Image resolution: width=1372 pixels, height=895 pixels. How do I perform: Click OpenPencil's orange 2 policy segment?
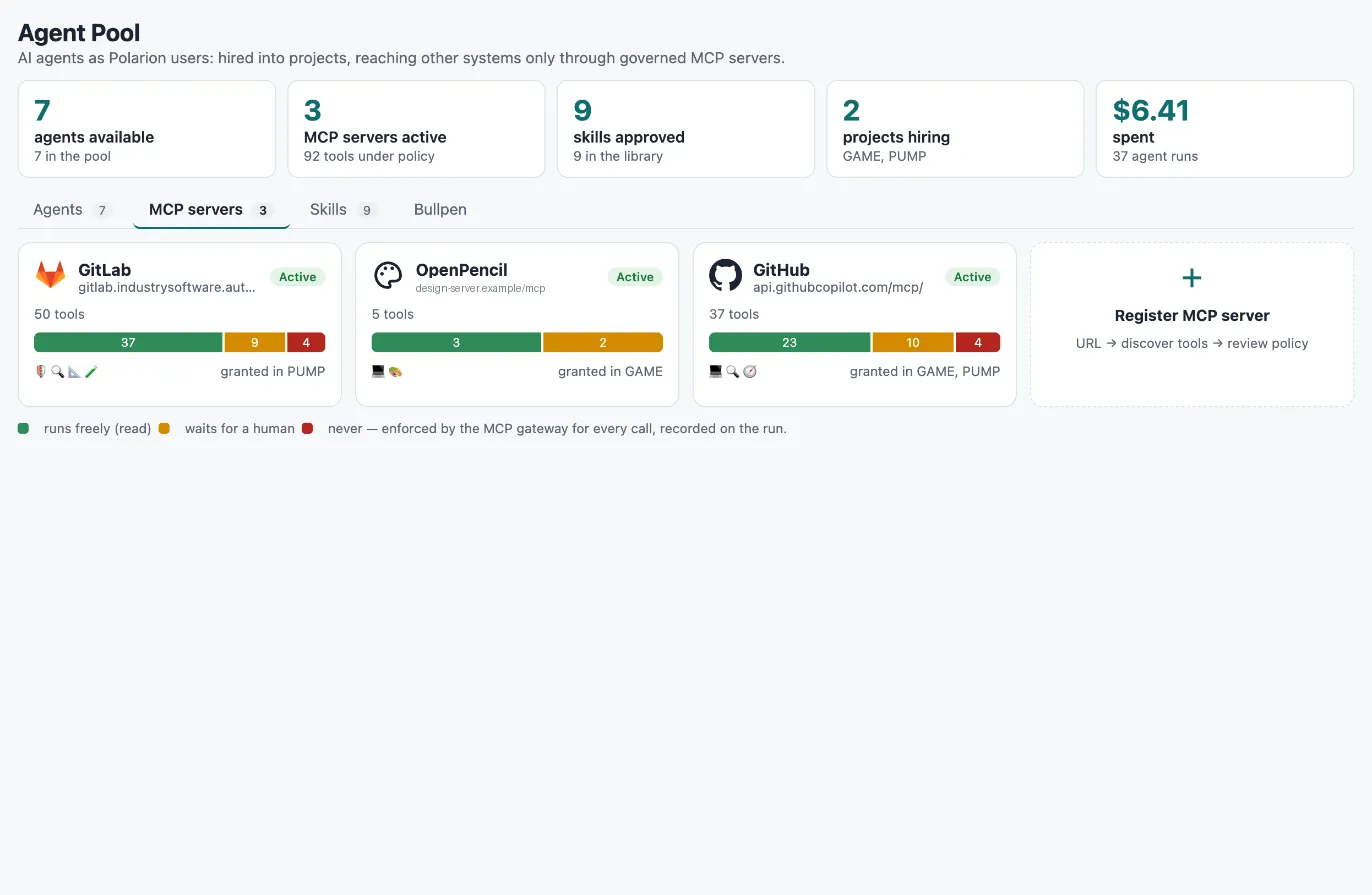pyautogui.click(x=603, y=342)
